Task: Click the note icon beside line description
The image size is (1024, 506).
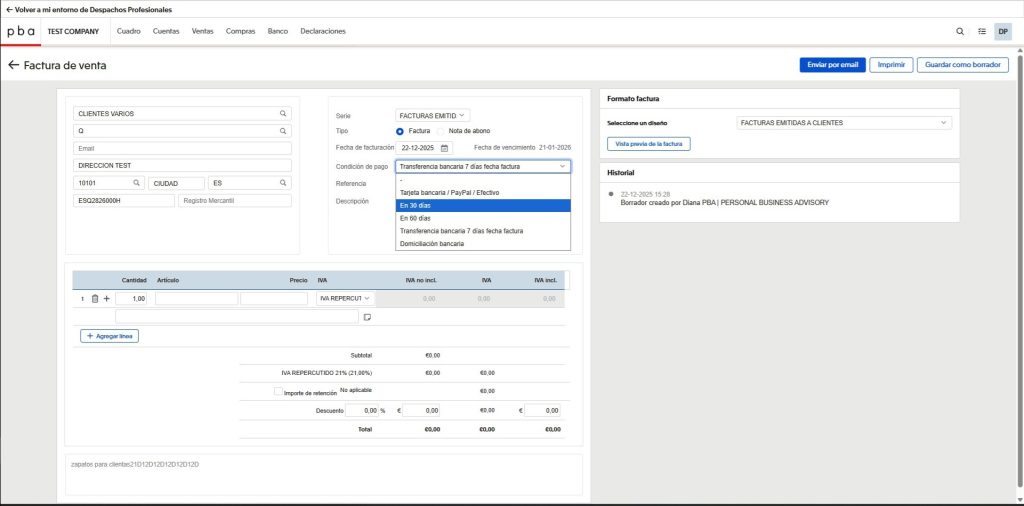Action: pyautogui.click(x=367, y=317)
